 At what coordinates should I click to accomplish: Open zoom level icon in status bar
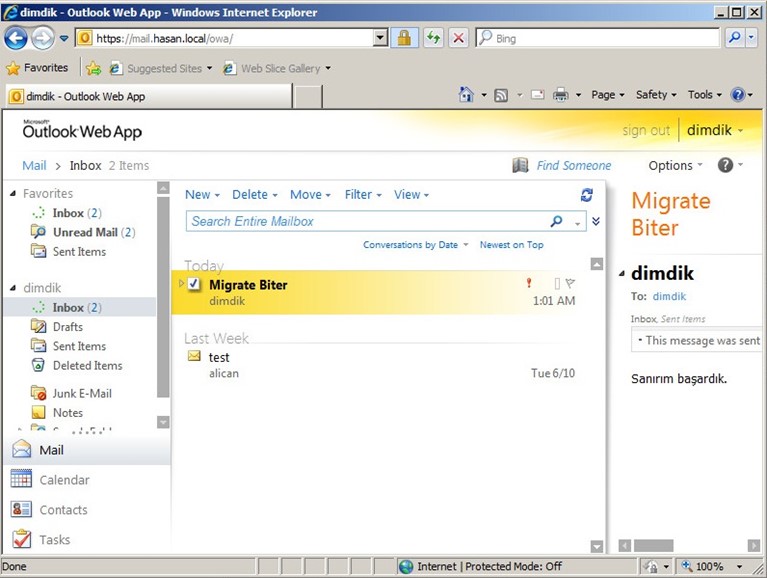[687, 566]
